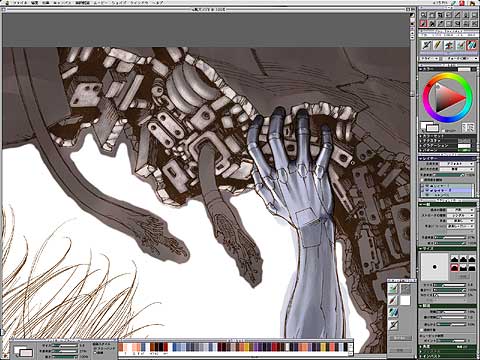Choose the selected blue watercolor brush category
The height and width of the screenshot is (360, 480).
click(472, 45)
